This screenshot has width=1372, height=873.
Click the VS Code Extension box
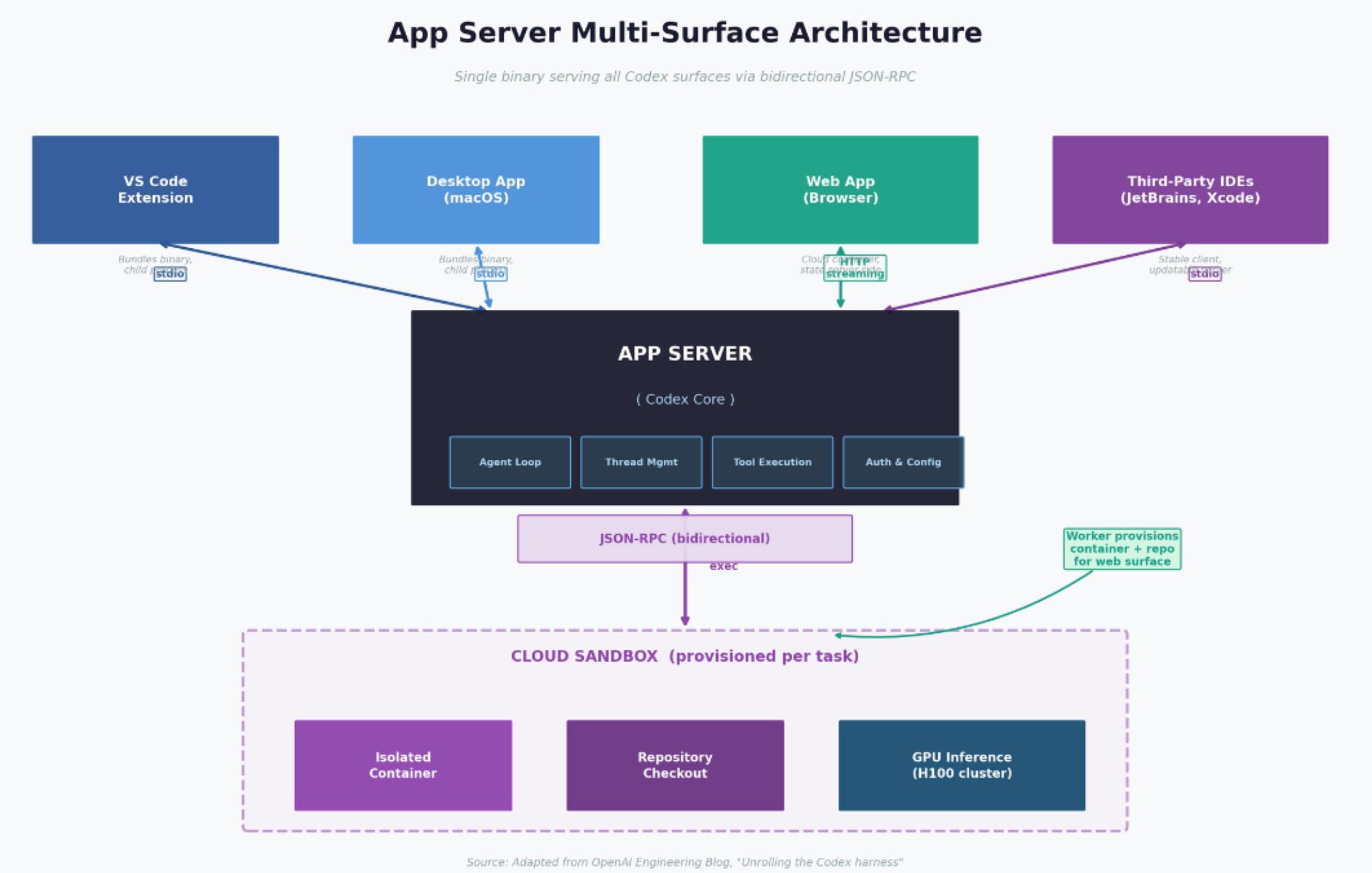(x=155, y=190)
